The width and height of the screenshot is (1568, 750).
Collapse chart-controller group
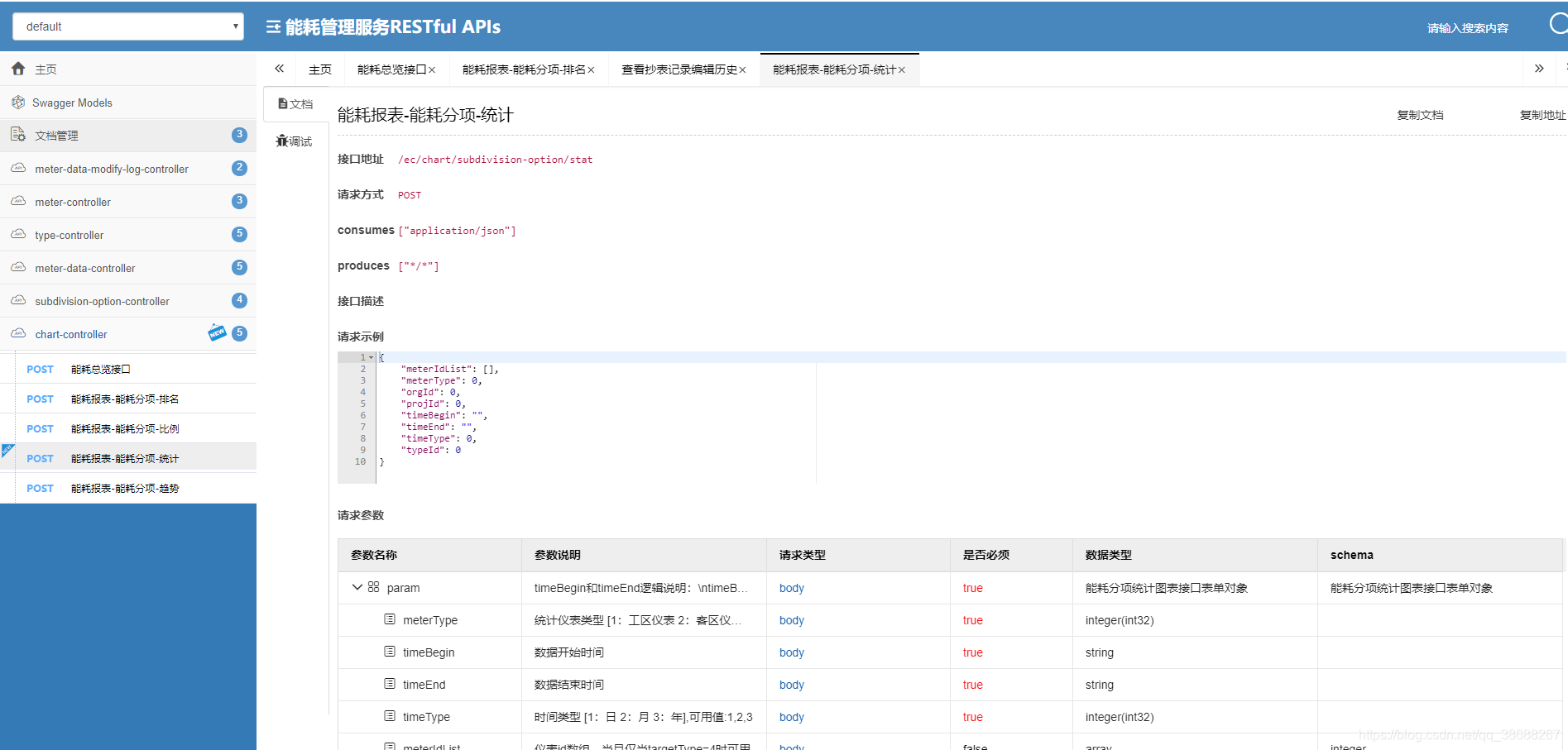point(128,334)
